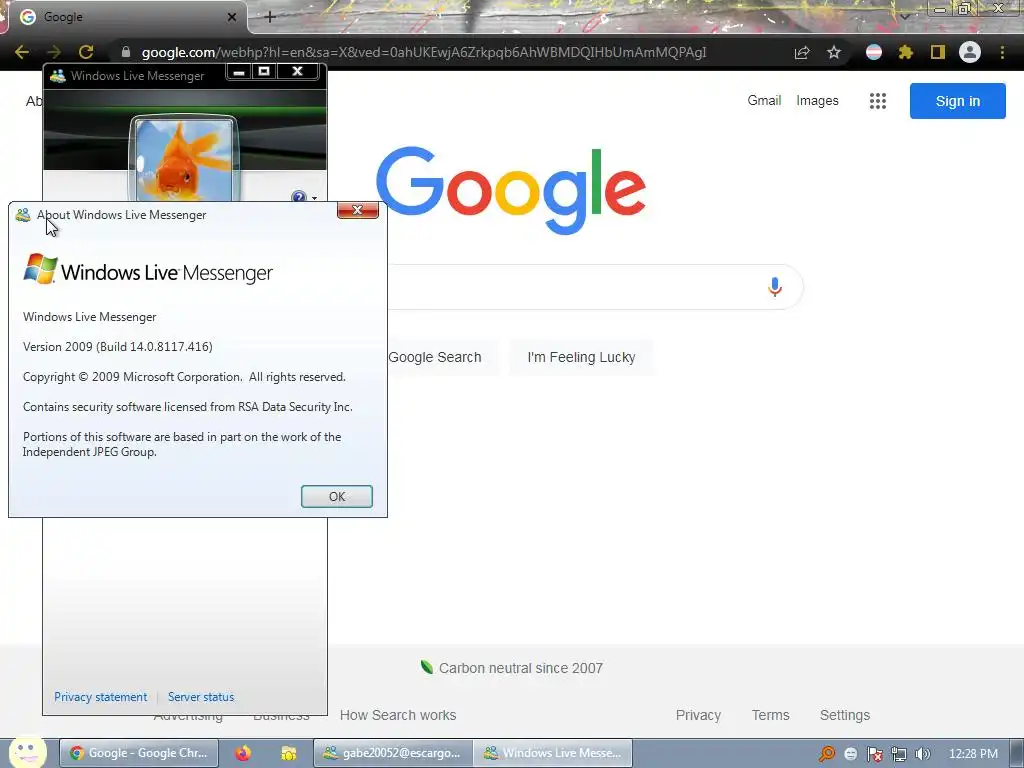Image resolution: width=1024 pixels, height=768 pixels.
Task: Open the Google apps grid
Action: 878,101
